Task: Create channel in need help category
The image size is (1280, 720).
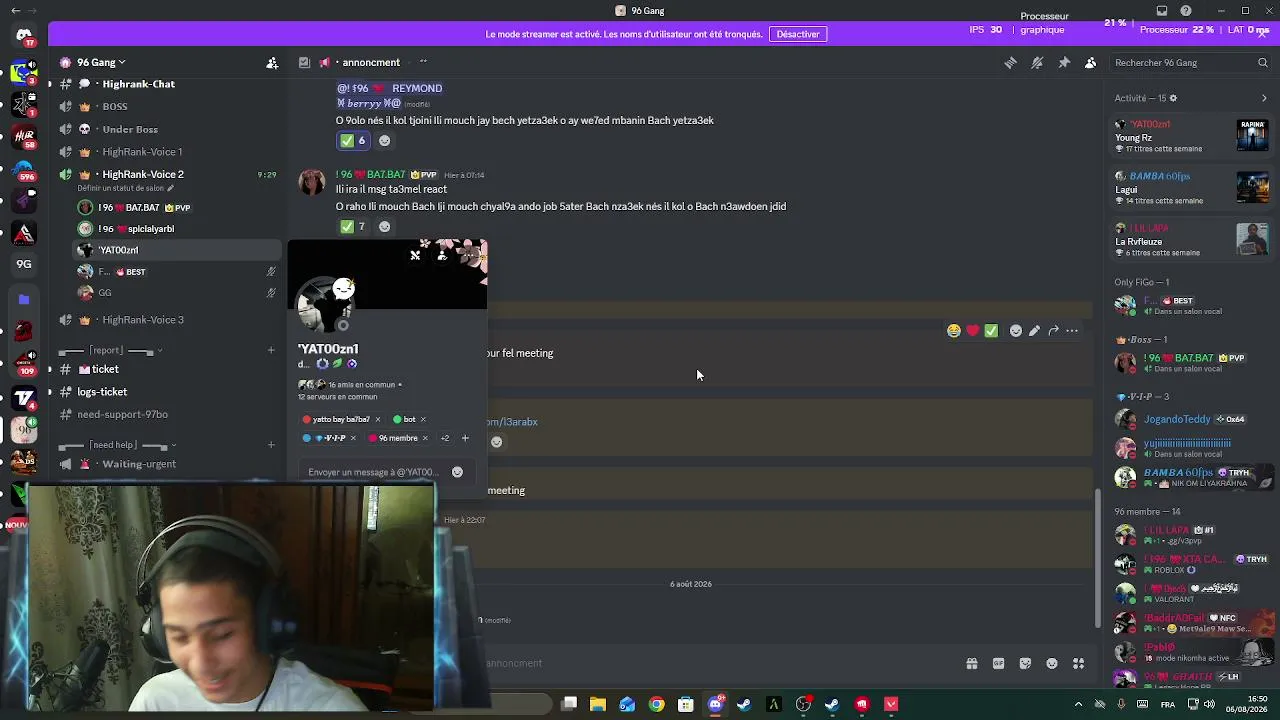Action: click(x=271, y=445)
